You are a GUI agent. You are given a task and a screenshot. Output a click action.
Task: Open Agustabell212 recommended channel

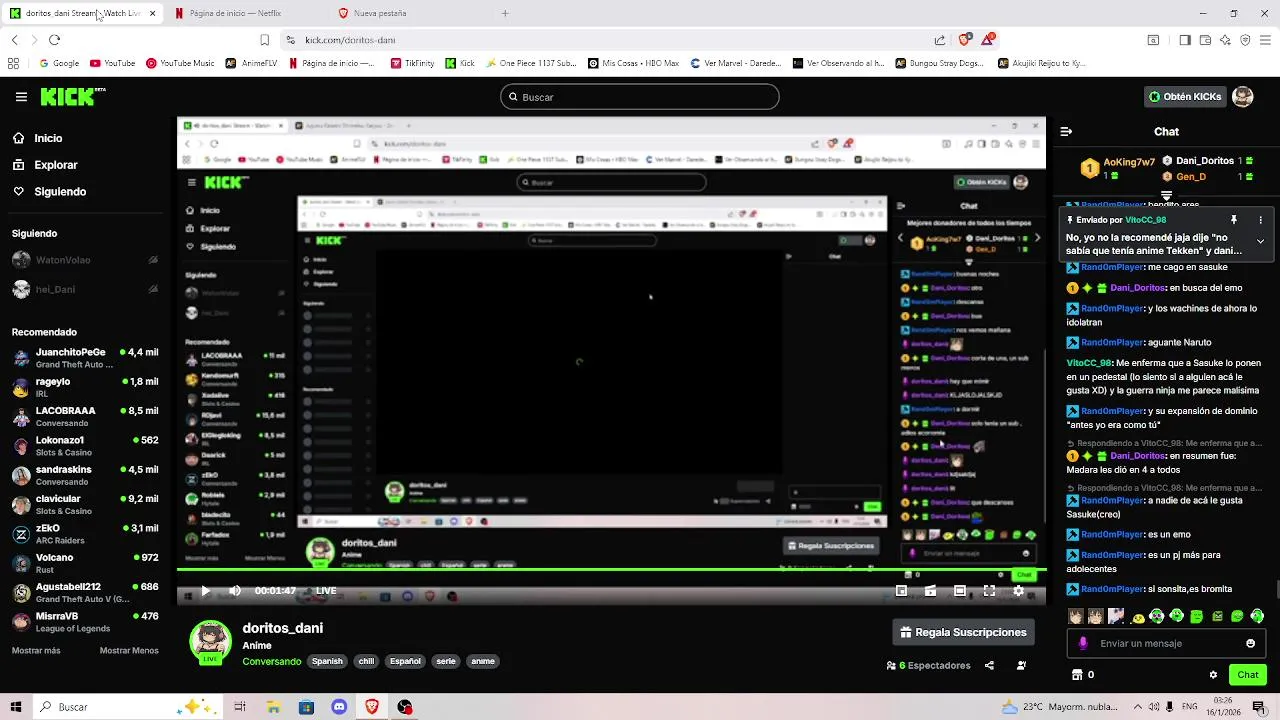click(85, 592)
